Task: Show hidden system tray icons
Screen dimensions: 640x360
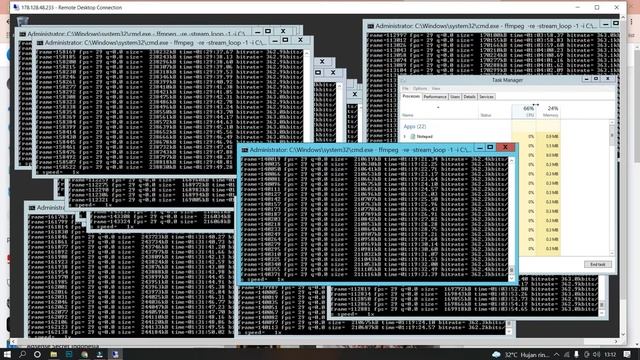Action: pyautogui.click(x=556, y=355)
